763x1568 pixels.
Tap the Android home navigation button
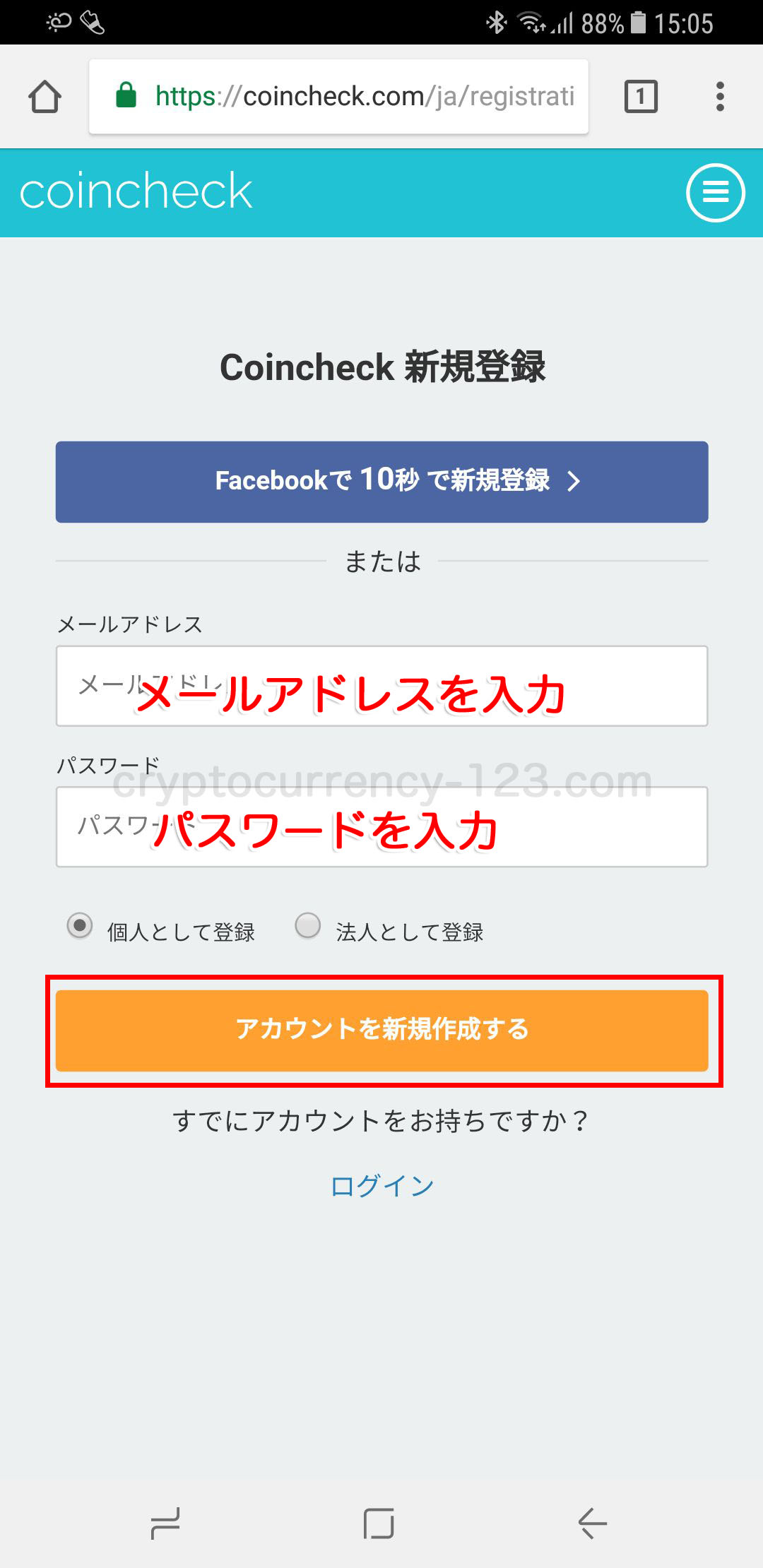pyautogui.click(x=379, y=1523)
